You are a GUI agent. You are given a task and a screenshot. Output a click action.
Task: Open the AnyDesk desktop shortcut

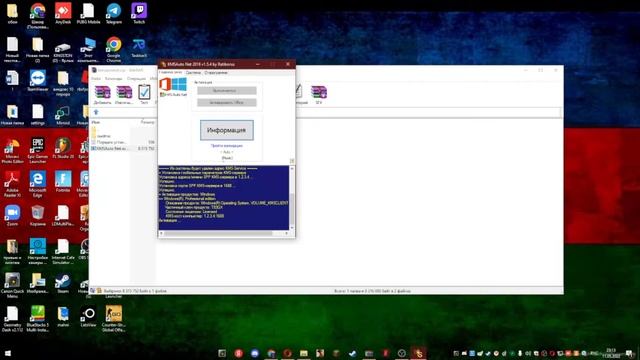tap(63, 13)
